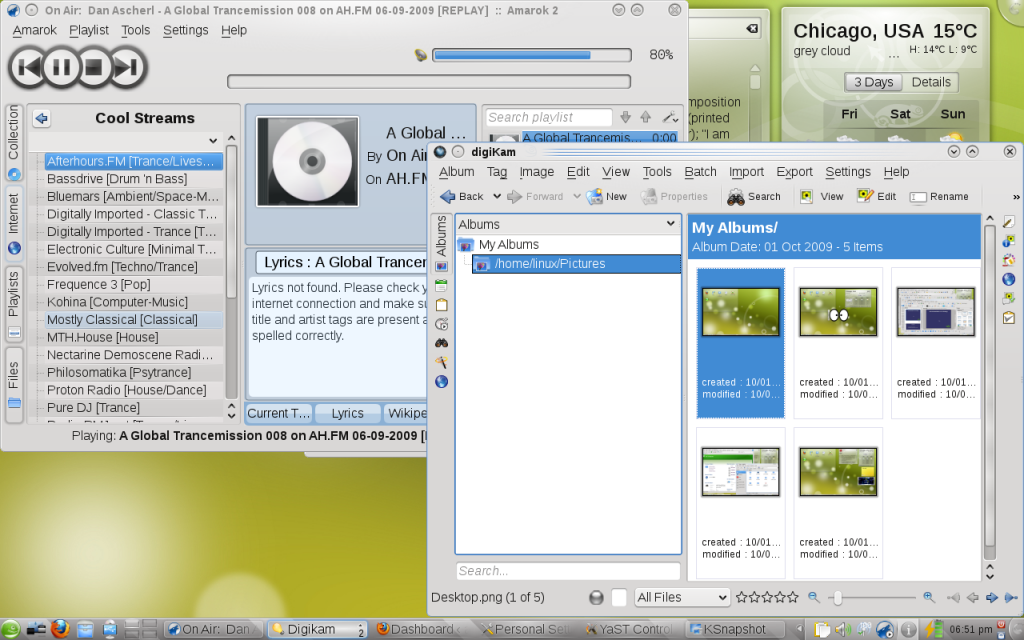1024x640 pixels.
Task: Create a New album in digiKam
Action: pyautogui.click(x=607, y=197)
